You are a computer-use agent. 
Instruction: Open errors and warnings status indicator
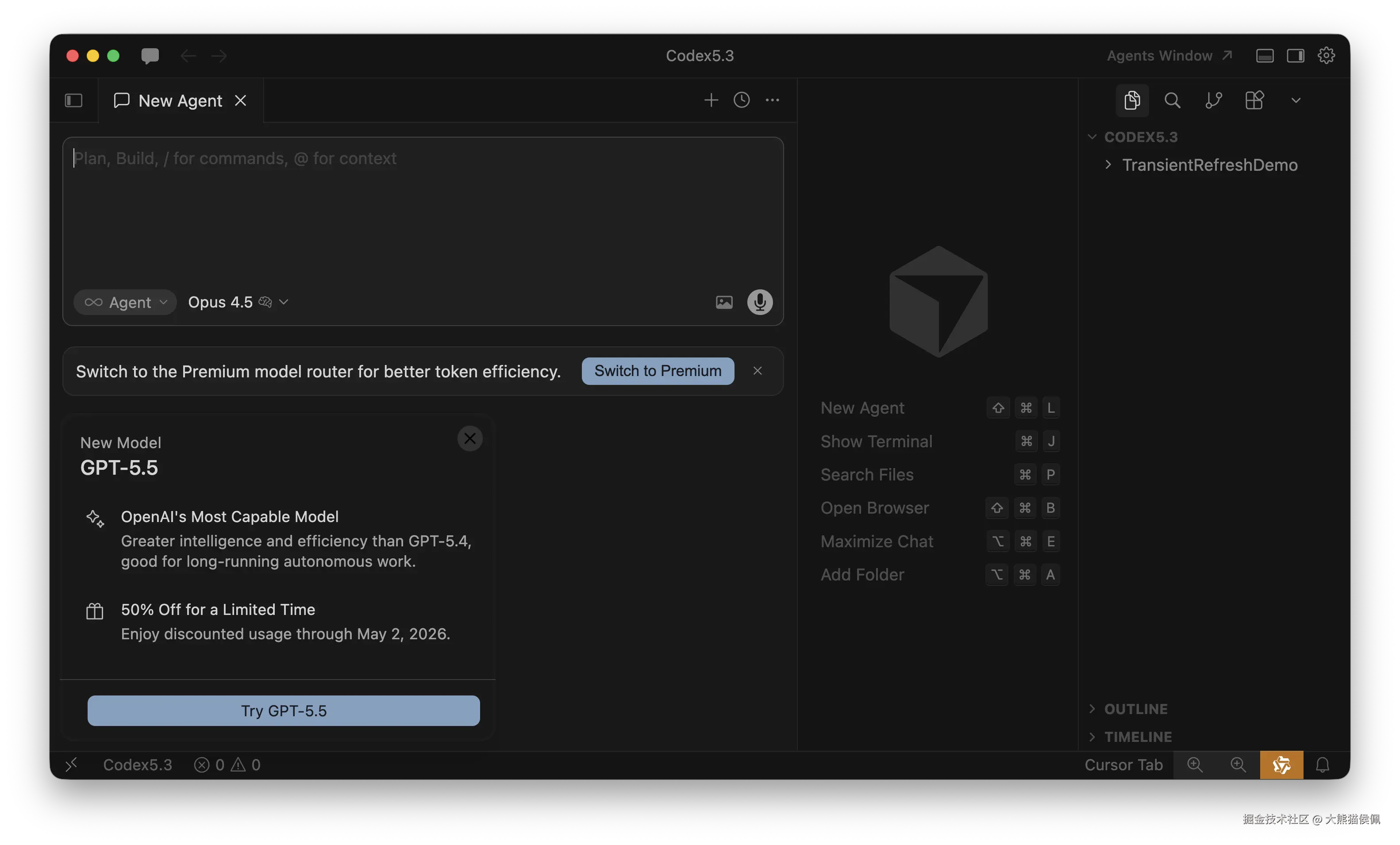(227, 765)
